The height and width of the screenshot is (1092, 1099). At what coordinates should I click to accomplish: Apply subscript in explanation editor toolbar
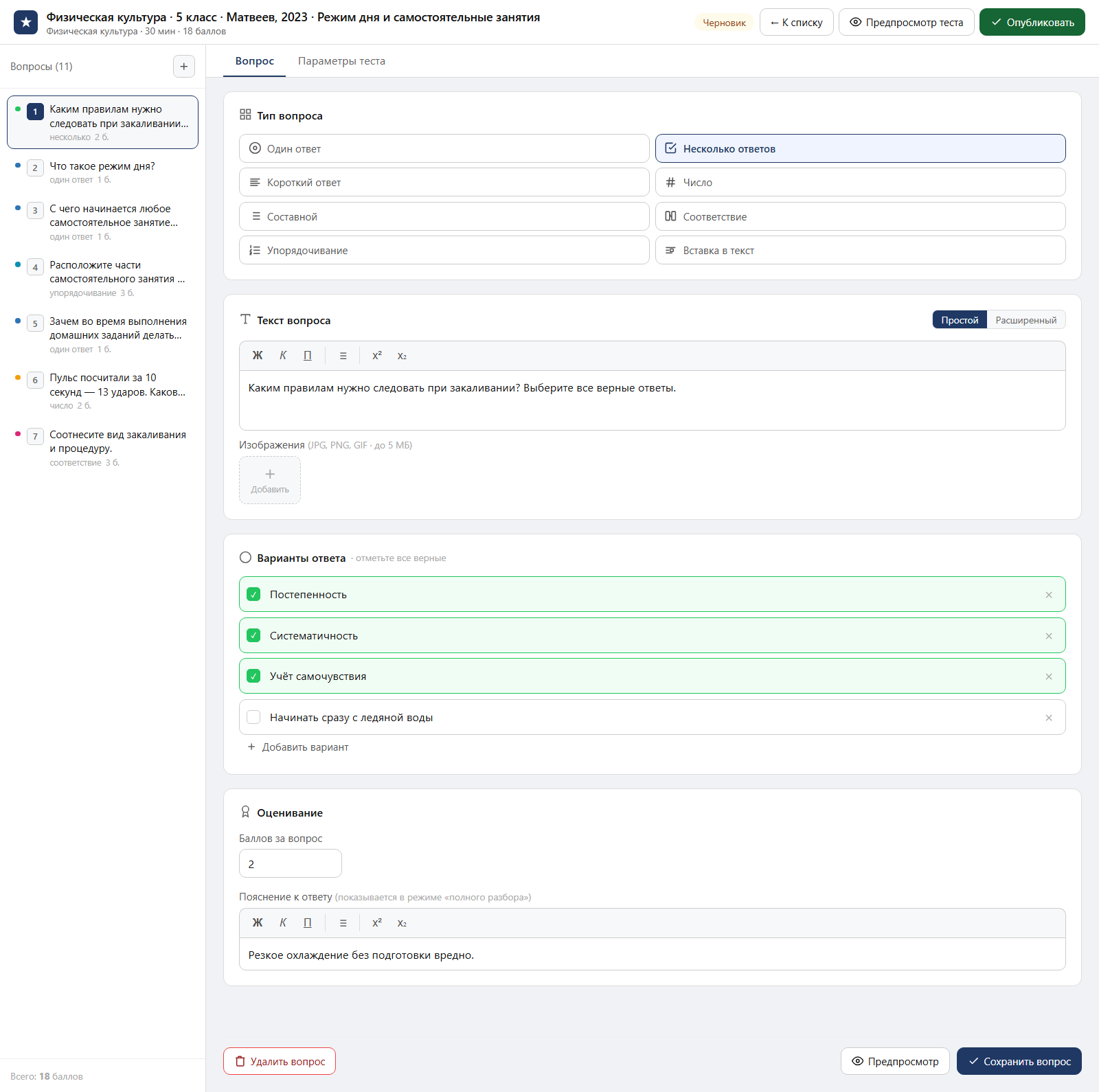pyautogui.click(x=402, y=923)
